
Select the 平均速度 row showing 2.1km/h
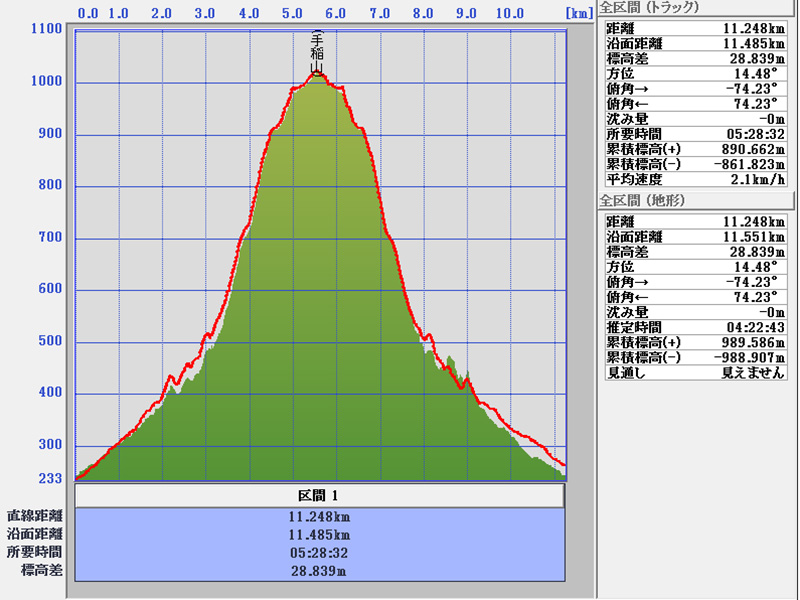[698, 179]
